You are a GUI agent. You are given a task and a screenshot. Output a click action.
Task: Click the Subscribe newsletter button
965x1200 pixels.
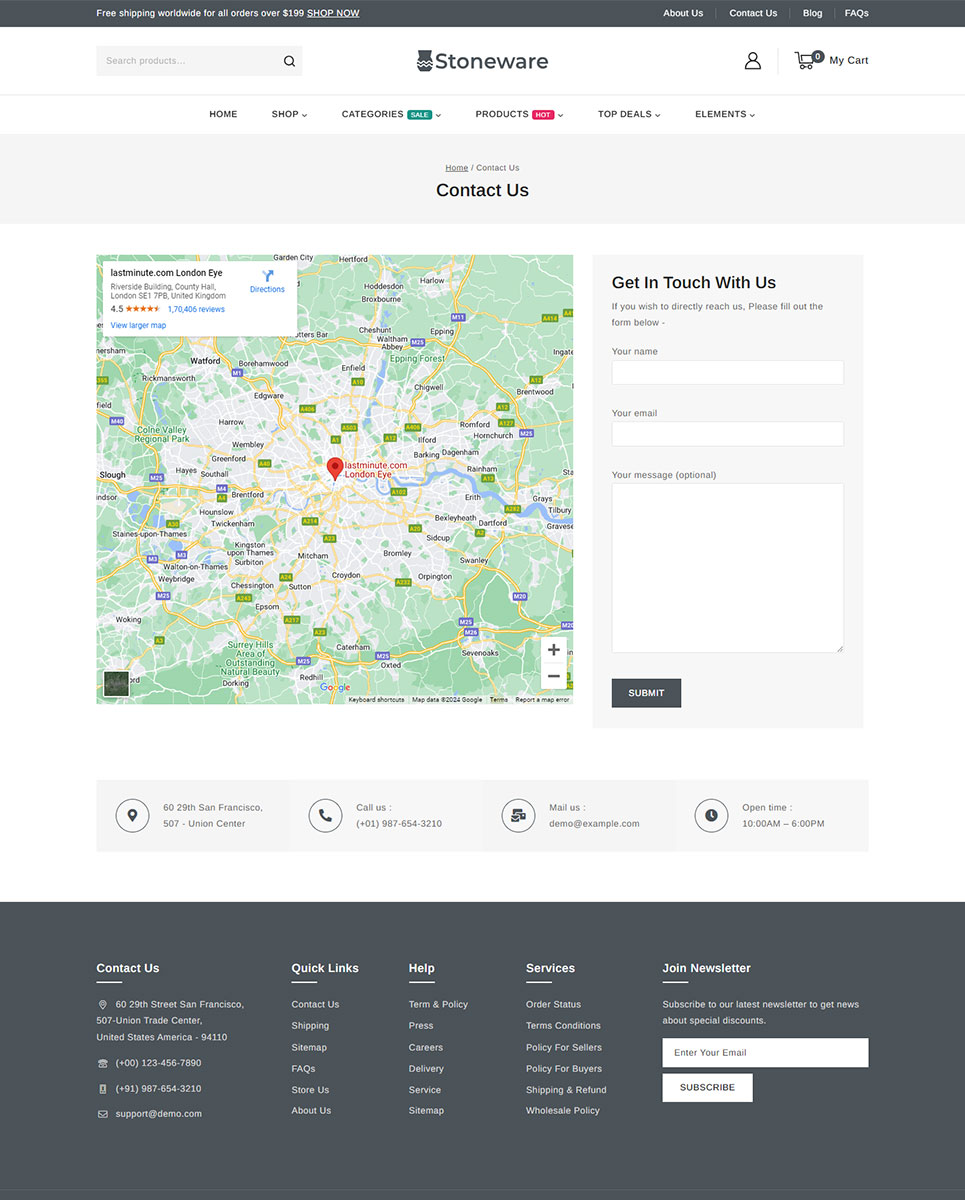coord(707,1087)
